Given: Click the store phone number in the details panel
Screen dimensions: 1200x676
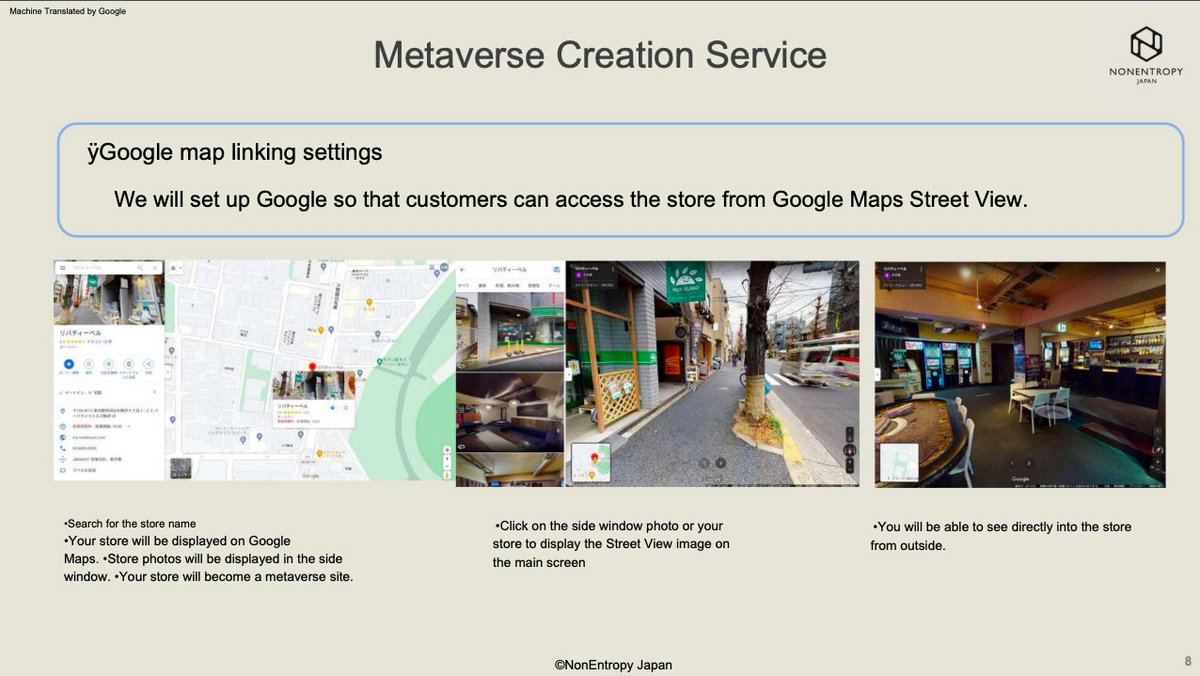Looking at the screenshot, I should [x=84, y=448].
